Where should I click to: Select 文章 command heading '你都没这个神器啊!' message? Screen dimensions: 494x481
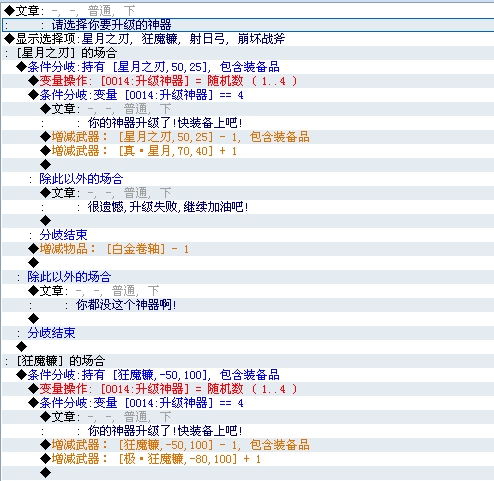[248, 291]
